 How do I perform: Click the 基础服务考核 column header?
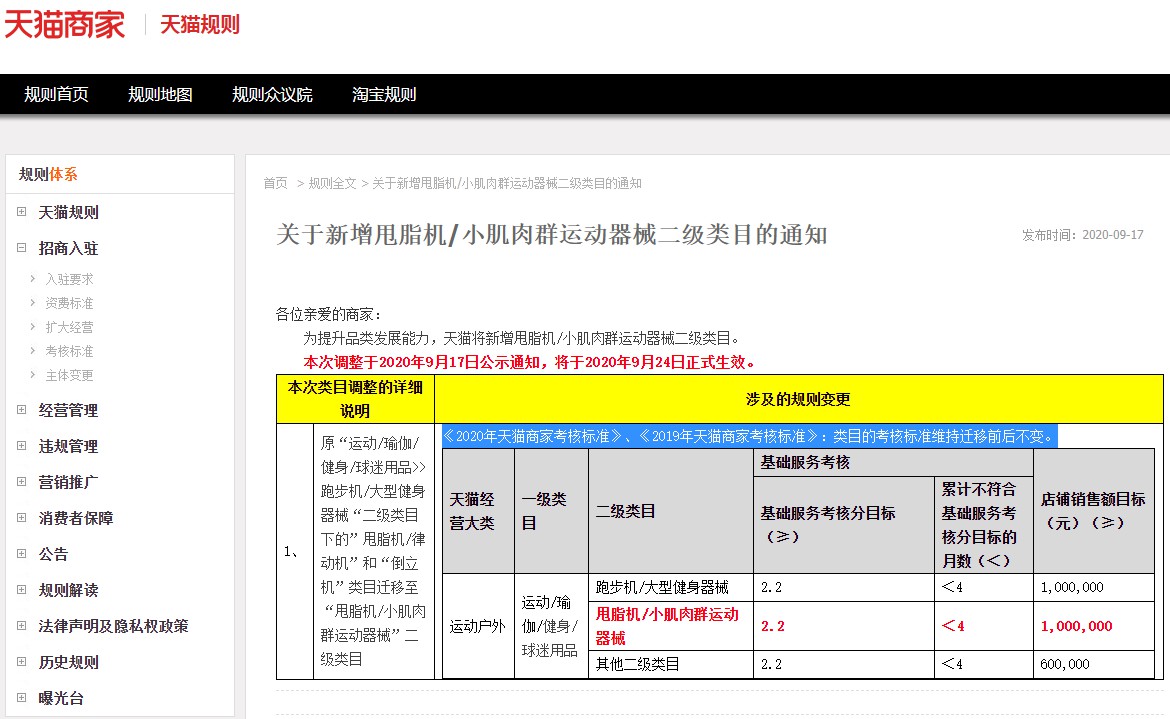pyautogui.click(x=894, y=463)
